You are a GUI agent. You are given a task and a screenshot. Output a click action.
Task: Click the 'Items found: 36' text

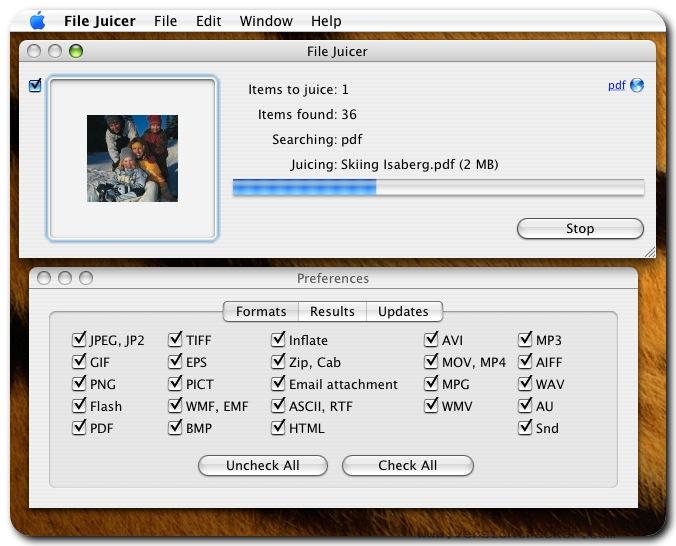(x=307, y=114)
